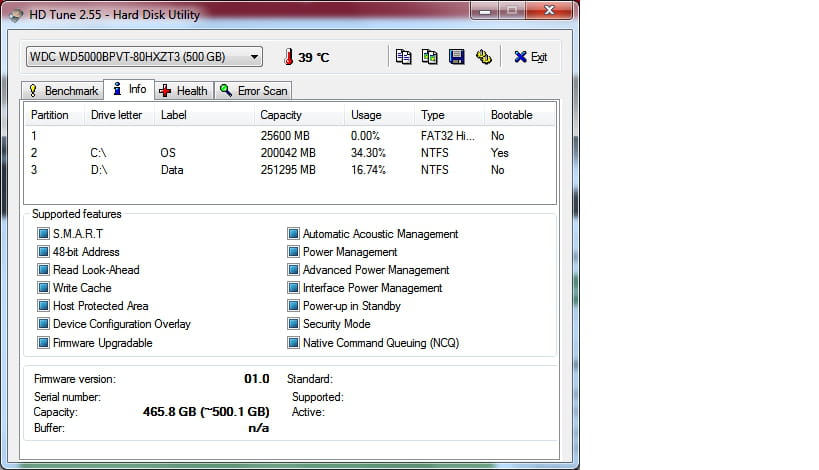The width and height of the screenshot is (819, 470).
Task: Click the Host Protected Area checkbox
Action: [43, 306]
